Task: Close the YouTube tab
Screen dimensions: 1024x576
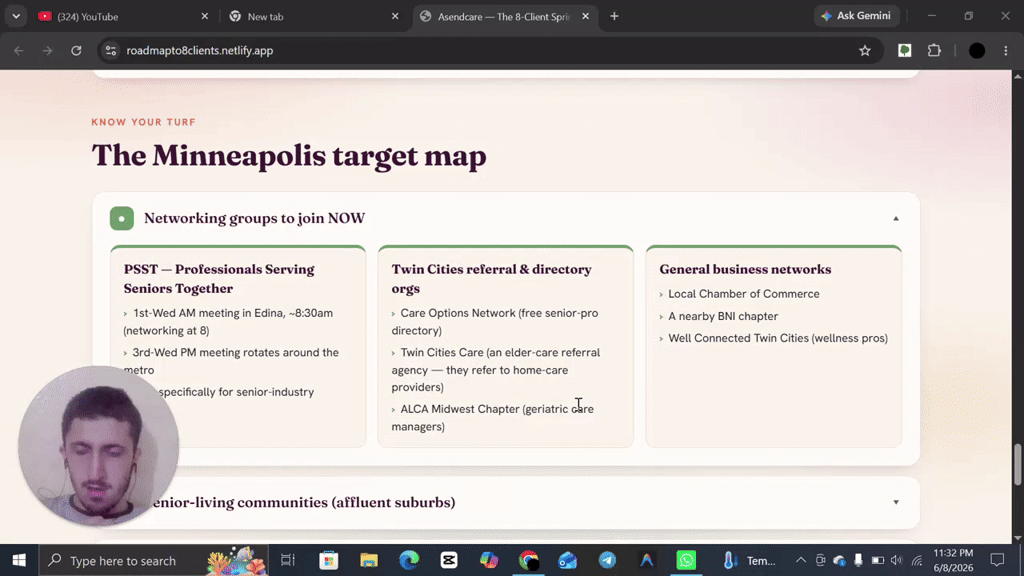Action: click(204, 16)
